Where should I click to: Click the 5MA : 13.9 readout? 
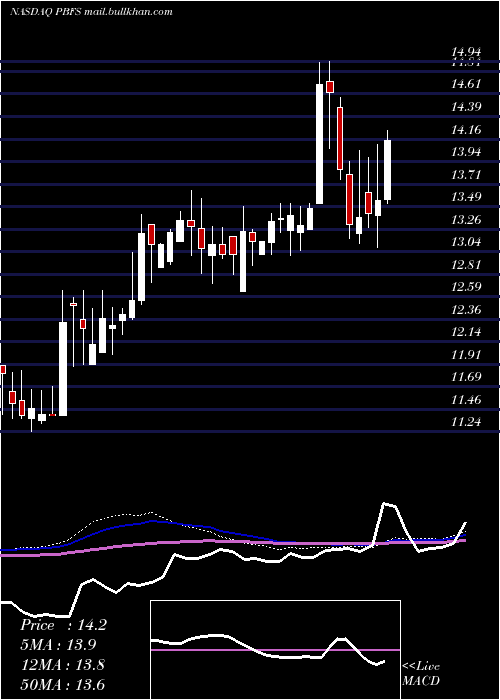click(58, 645)
